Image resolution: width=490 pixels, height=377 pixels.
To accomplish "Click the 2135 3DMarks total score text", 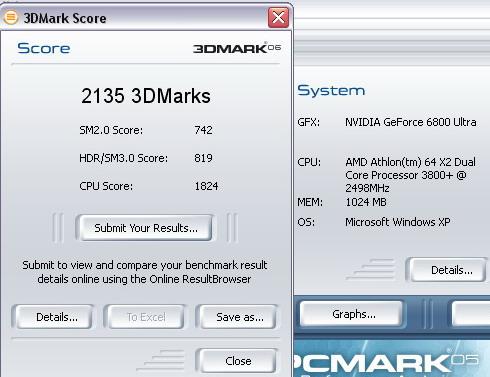I will point(146,96).
